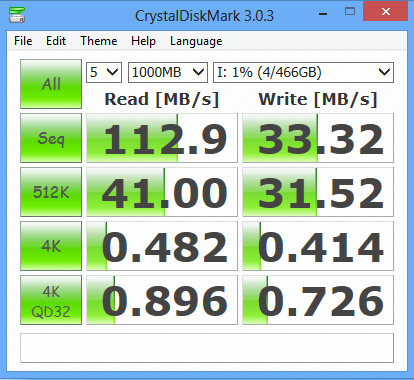Run the Seq sequential test
The width and height of the screenshot is (414, 380).
click(51, 138)
